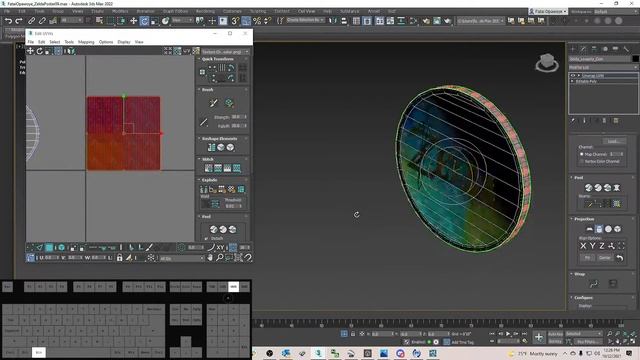Viewport: 640px width, 360px height.
Task: Select the Map Channel radio button
Action: pyautogui.click(x=582, y=154)
